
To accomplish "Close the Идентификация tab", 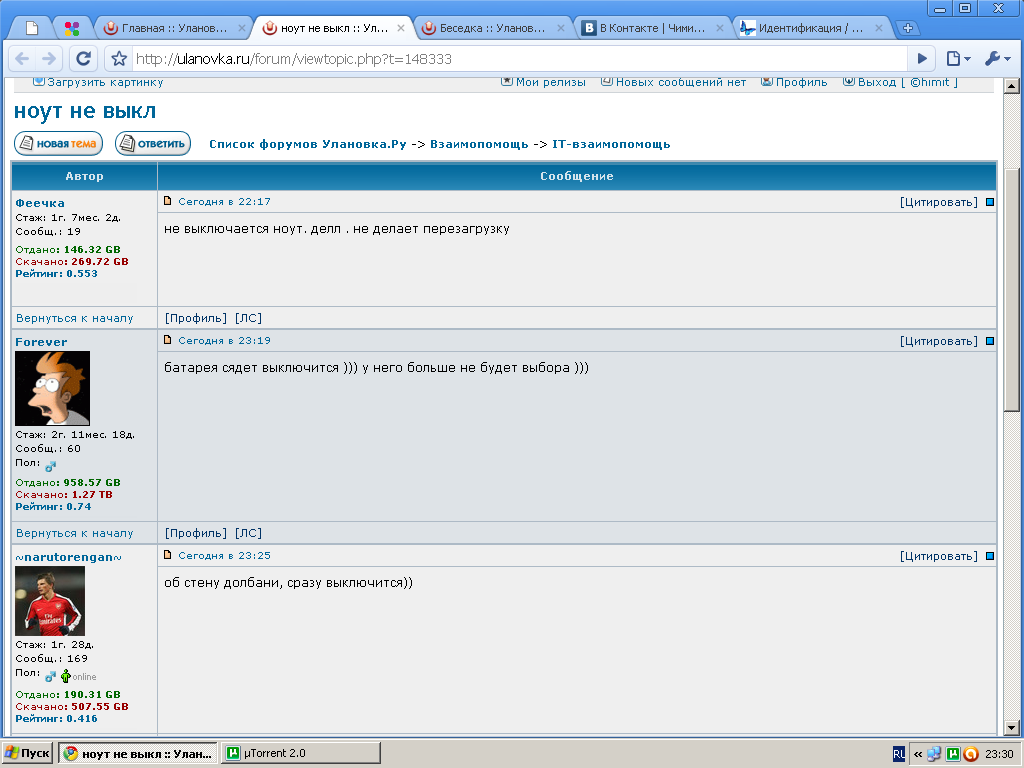I will 879,28.
